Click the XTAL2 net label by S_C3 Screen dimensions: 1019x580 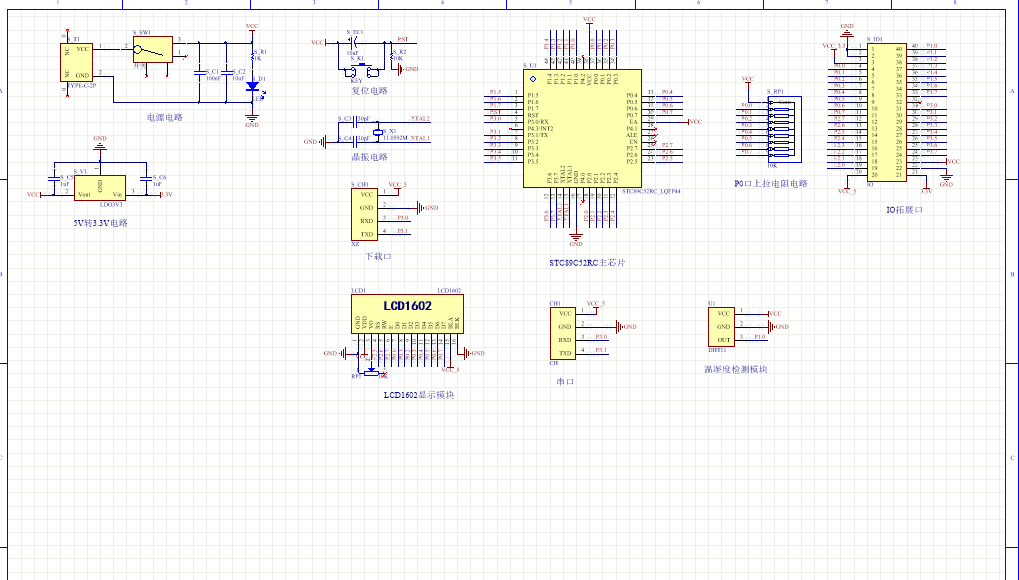tap(420, 119)
